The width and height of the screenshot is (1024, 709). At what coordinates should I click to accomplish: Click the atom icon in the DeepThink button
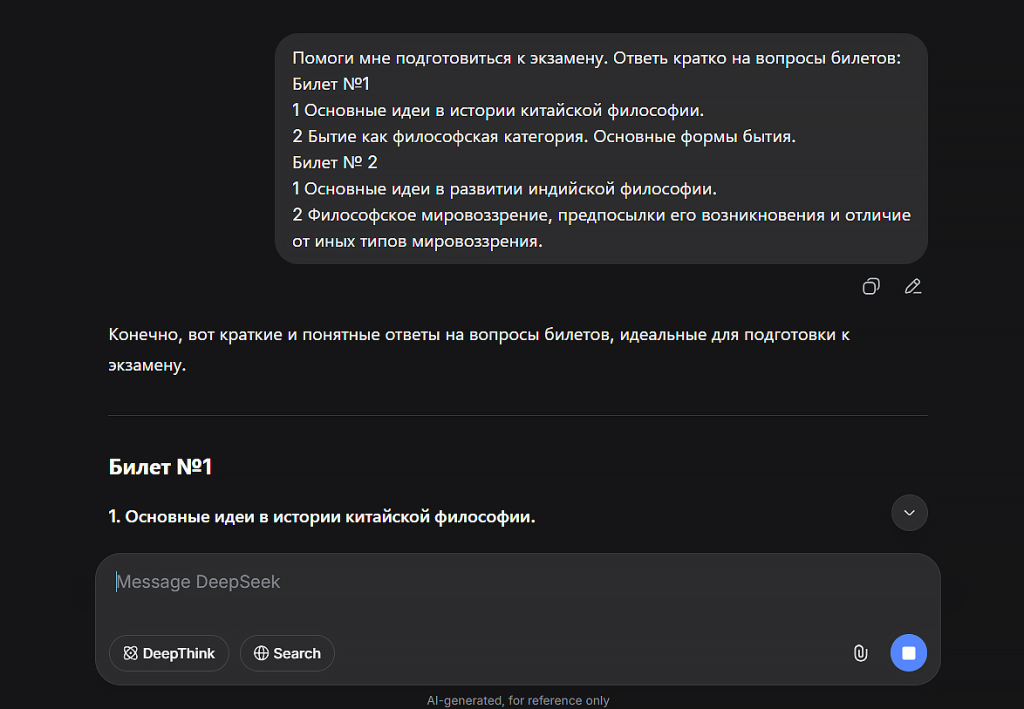pos(130,653)
